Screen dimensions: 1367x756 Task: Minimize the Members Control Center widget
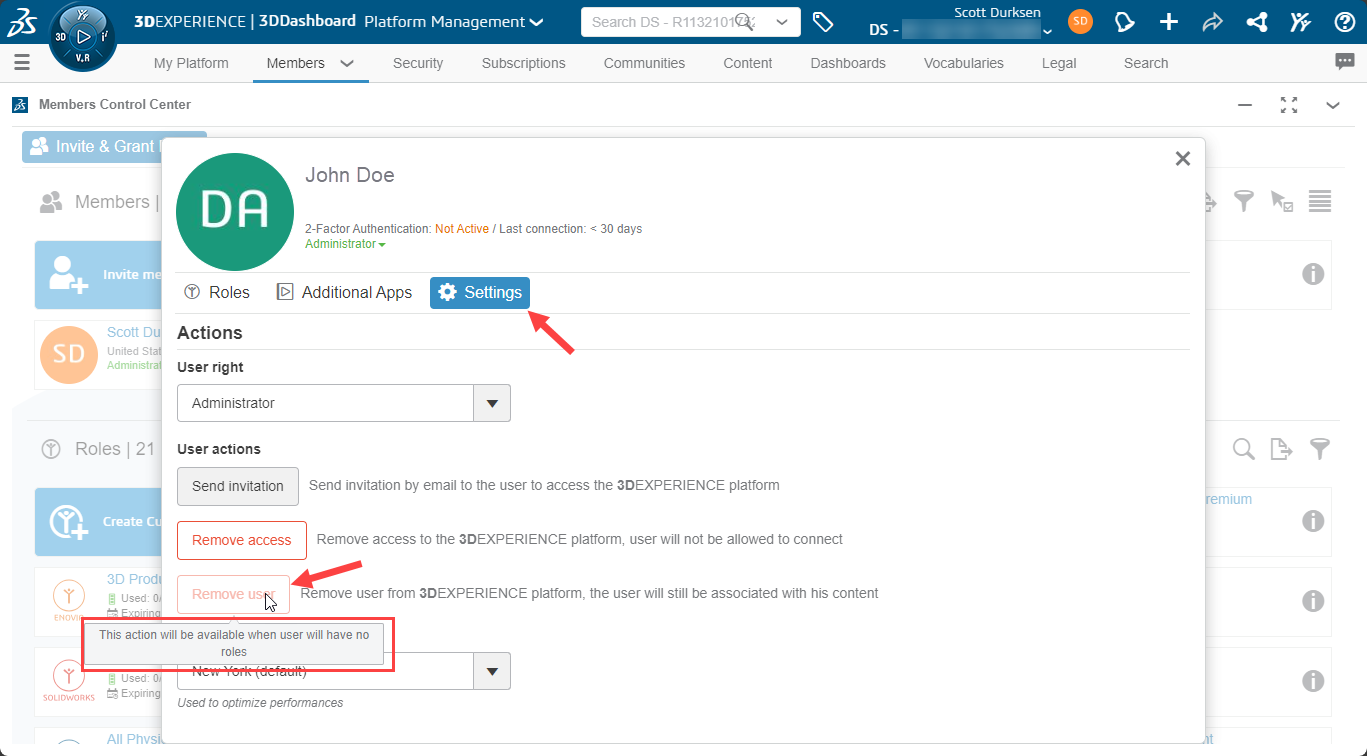tap(1245, 105)
